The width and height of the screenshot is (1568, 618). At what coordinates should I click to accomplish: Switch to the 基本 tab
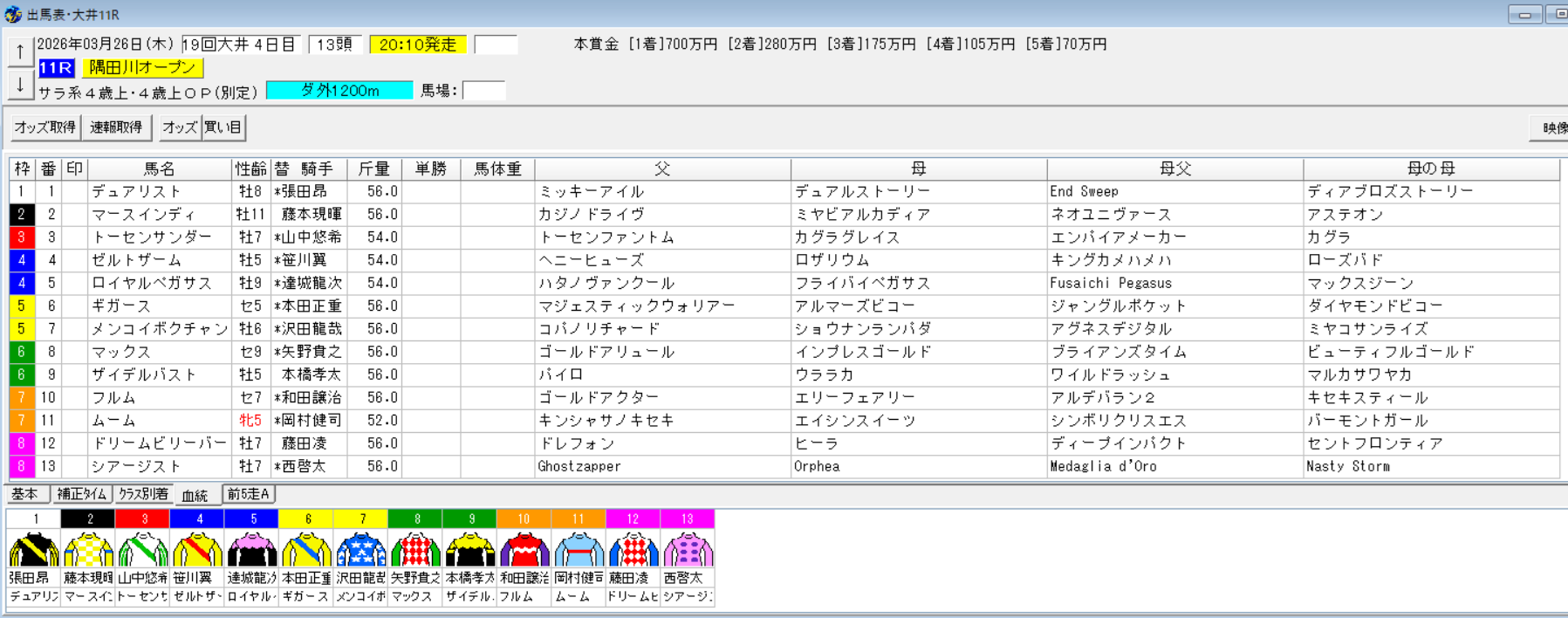click(x=25, y=494)
